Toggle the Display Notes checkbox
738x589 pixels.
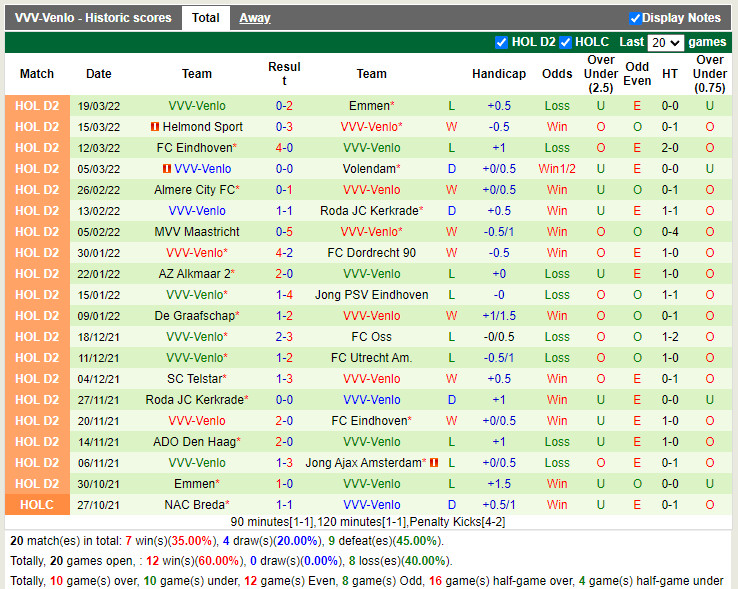[x=634, y=18]
